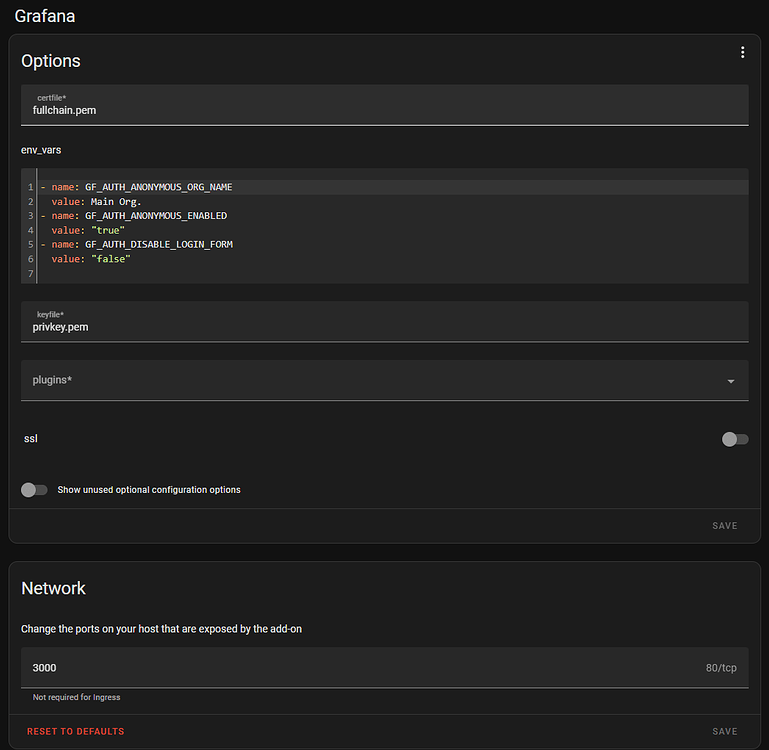Viewport: 769px width, 750px height.
Task: Click the certfile input field
Action: [x=384, y=104]
